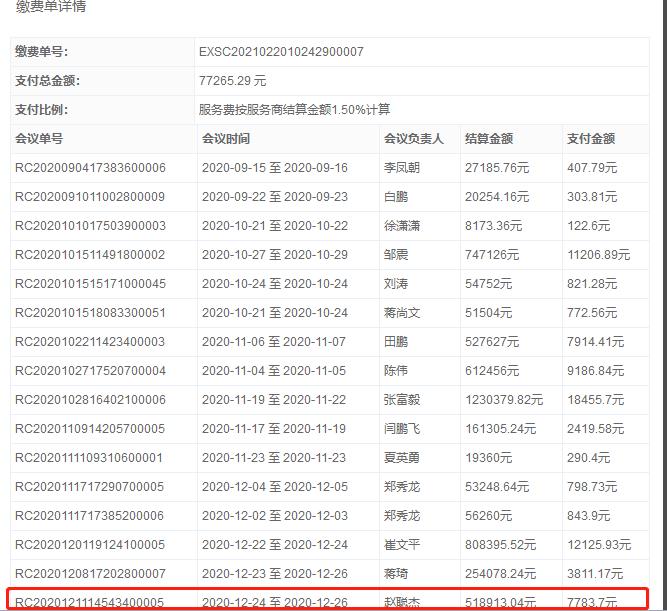
Task: Click settlement amount 1230379.82元
Action: (504, 400)
